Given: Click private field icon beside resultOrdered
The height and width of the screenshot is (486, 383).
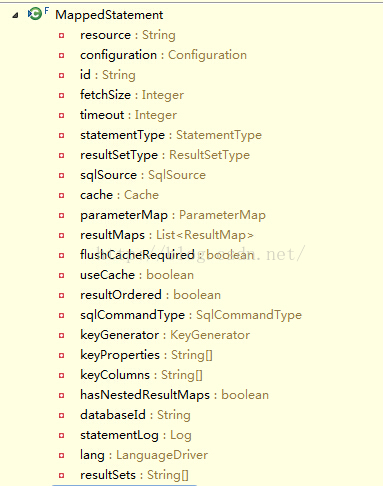Looking at the screenshot, I should tap(61, 295).
